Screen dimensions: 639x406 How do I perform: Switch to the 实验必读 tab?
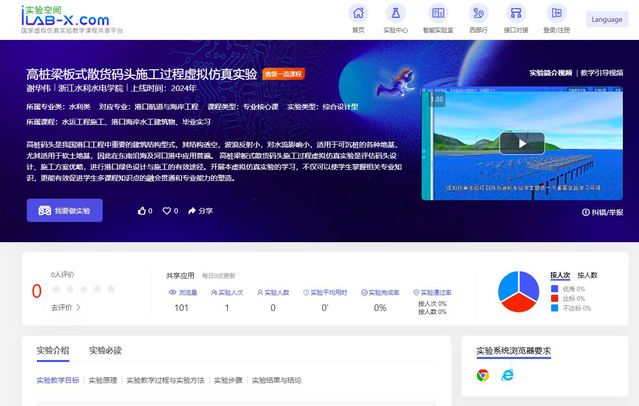pyautogui.click(x=105, y=350)
